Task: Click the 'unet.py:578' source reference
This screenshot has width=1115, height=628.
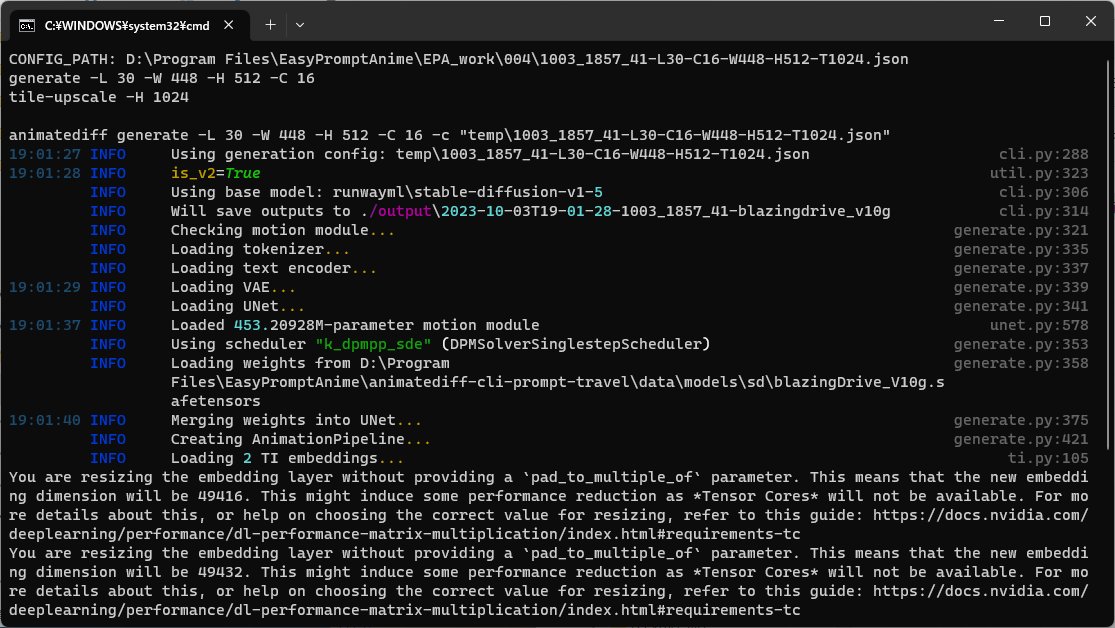Action: click(x=1039, y=325)
